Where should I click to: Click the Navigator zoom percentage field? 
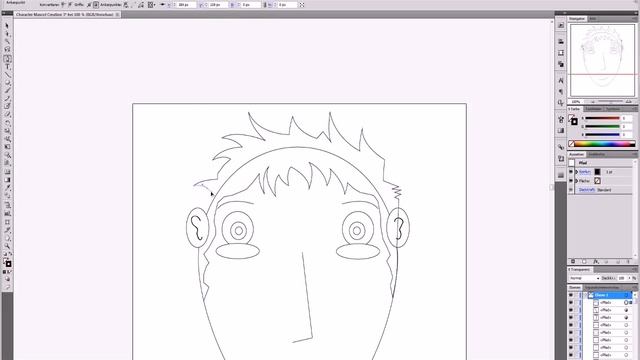point(576,102)
